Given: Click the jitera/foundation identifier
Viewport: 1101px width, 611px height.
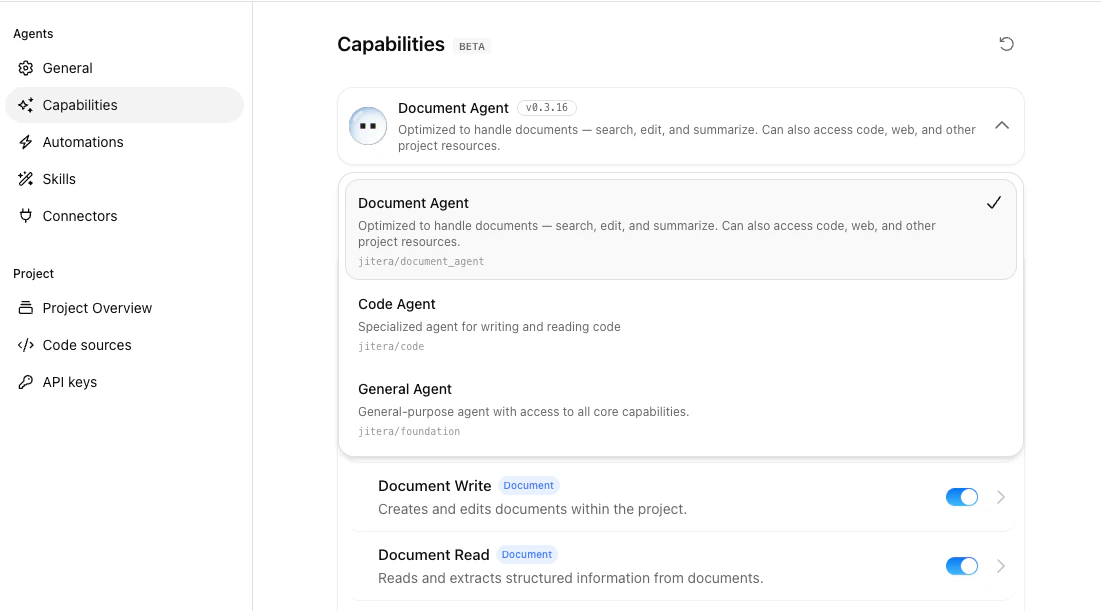Looking at the screenshot, I should point(409,431).
